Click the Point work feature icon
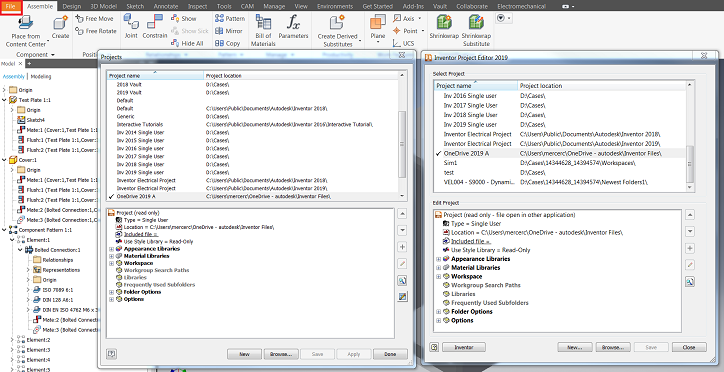724x372 pixels. (x=397, y=31)
